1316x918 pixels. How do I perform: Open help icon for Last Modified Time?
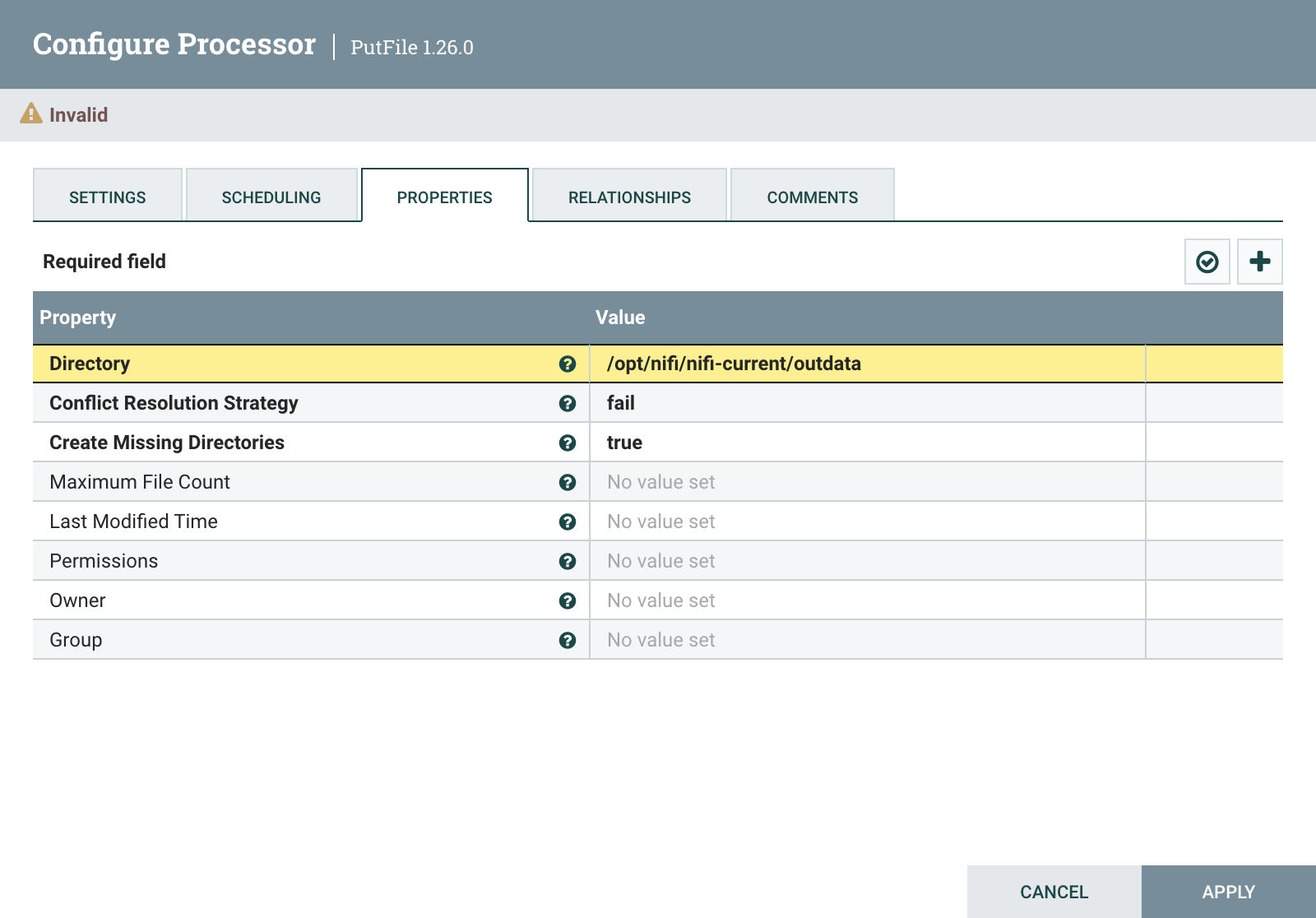(567, 522)
